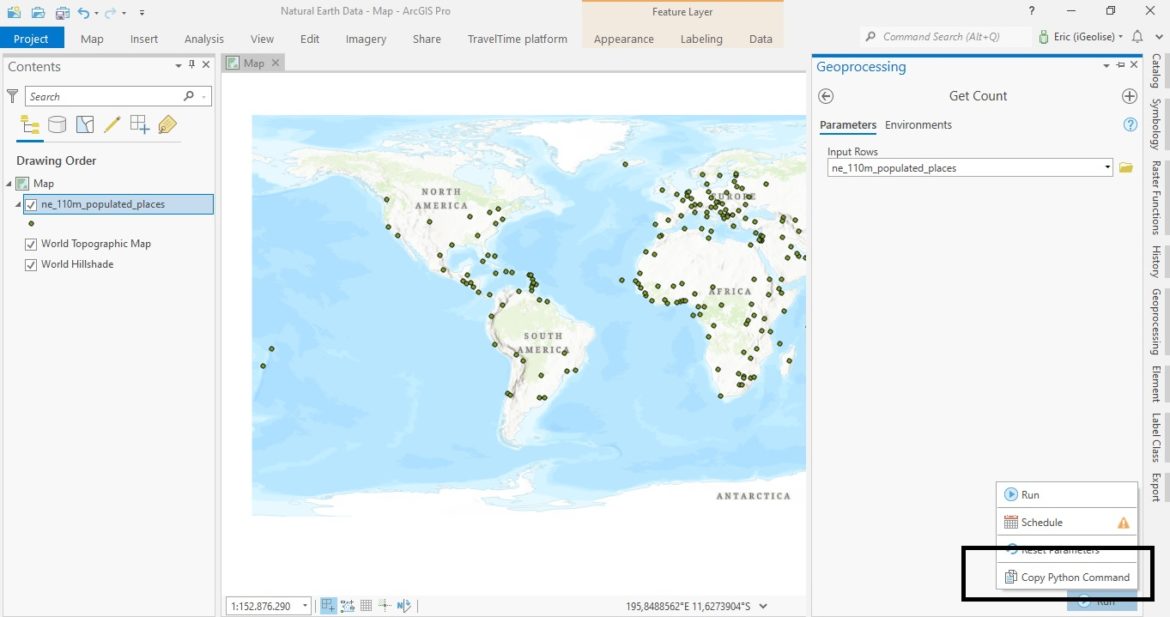The image size is (1170, 617).
Task: Switch to List By Data Source
Action: tap(57, 124)
